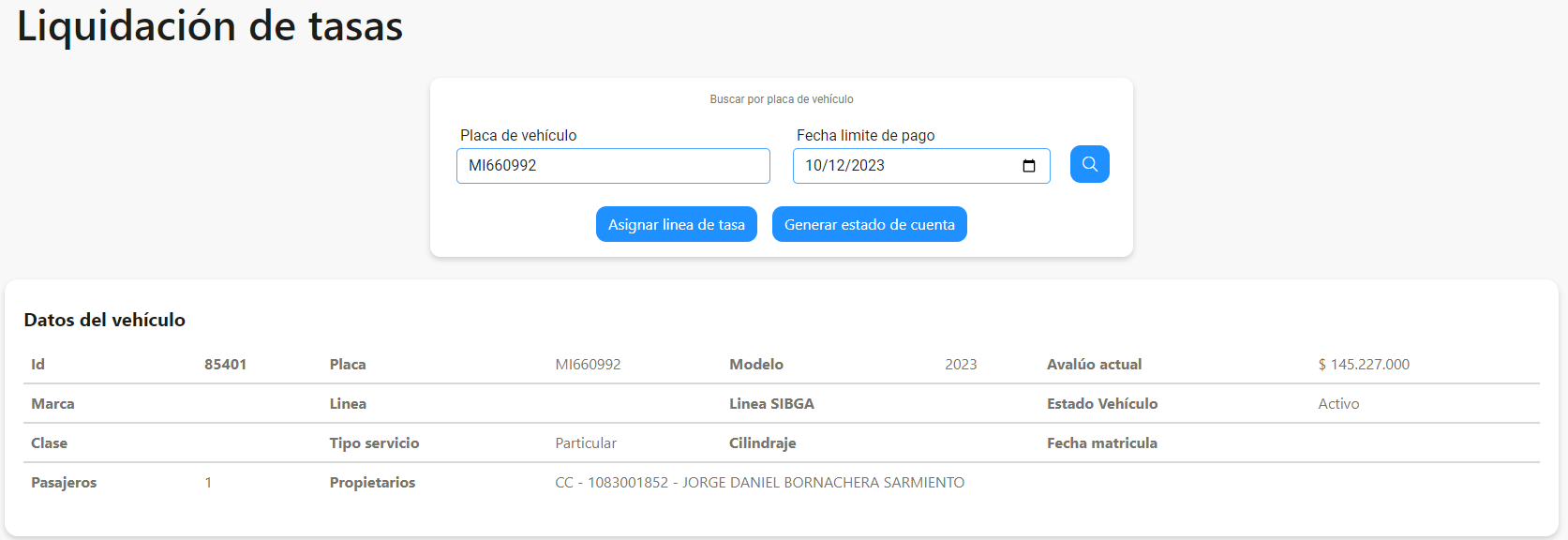Select the Liquidación de tasas page title
The height and width of the screenshot is (540, 1568).
point(210,26)
